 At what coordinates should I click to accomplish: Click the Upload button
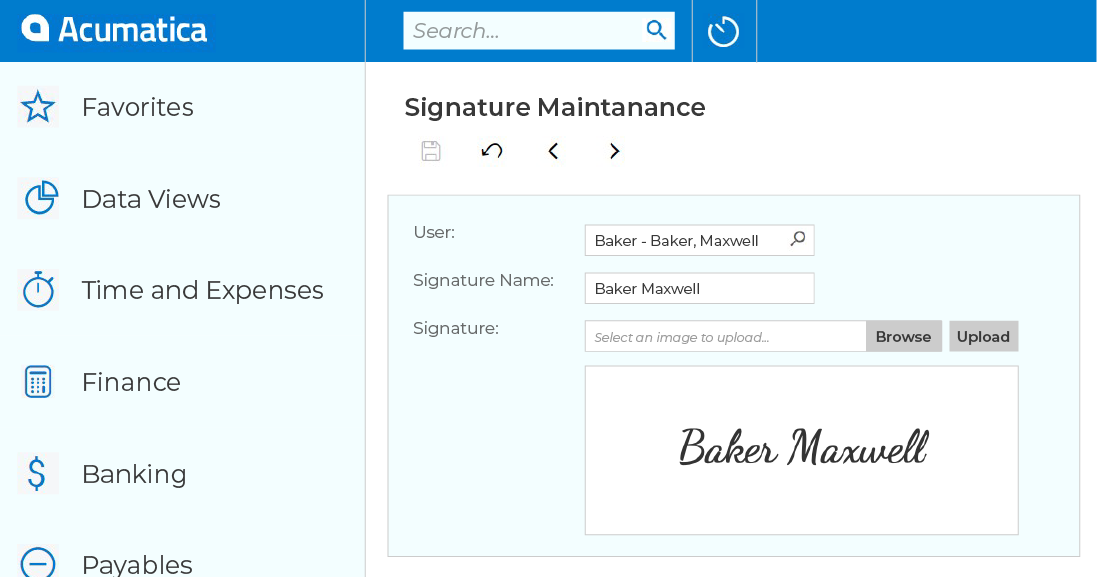pos(983,336)
